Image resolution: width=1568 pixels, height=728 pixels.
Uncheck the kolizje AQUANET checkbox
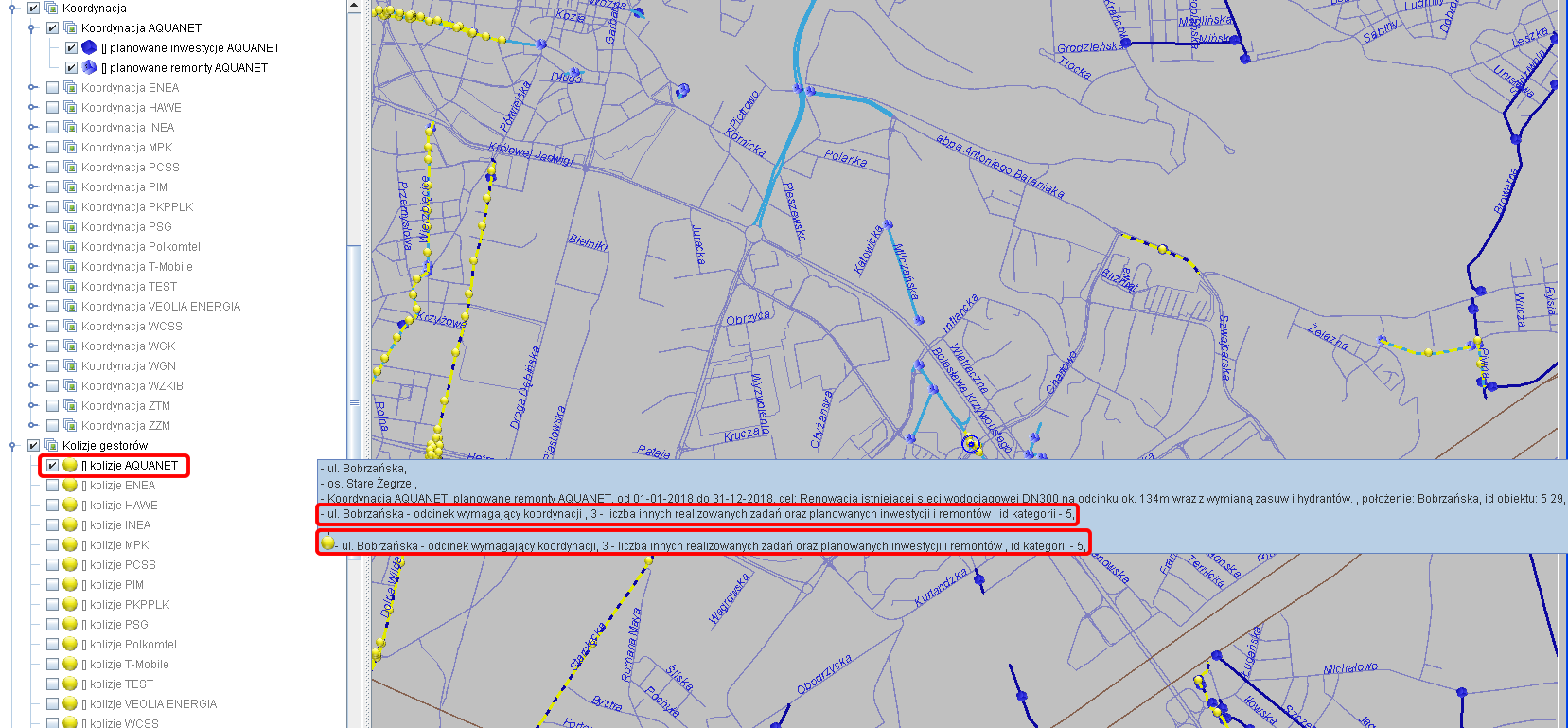(53, 465)
